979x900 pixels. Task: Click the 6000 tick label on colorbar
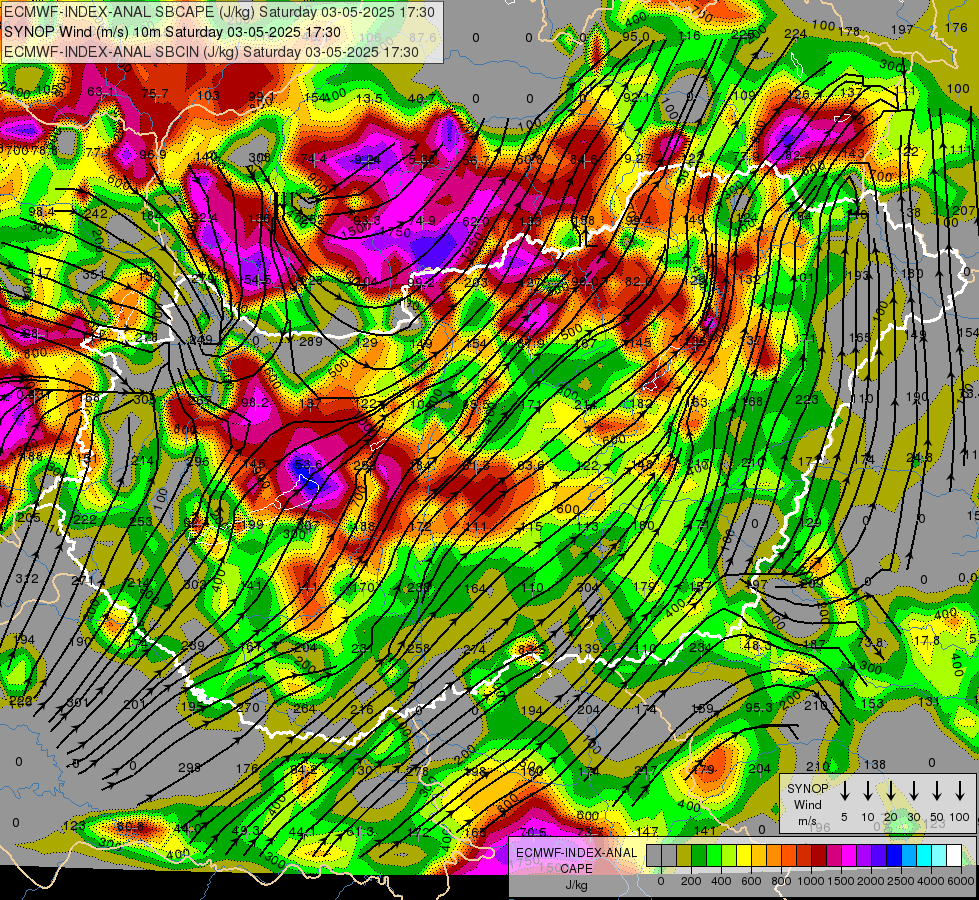tap(961, 881)
